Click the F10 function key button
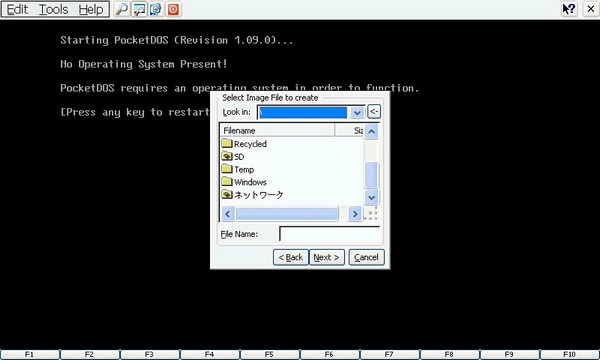600x360 pixels. (570, 355)
